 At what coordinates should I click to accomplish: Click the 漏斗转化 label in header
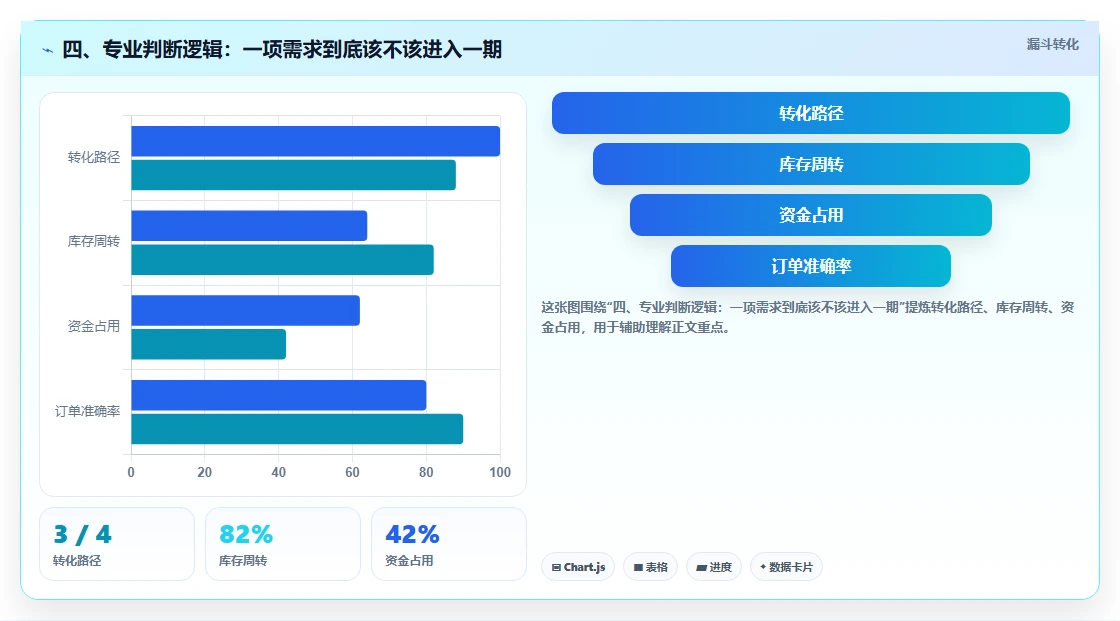[x=1052, y=44]
